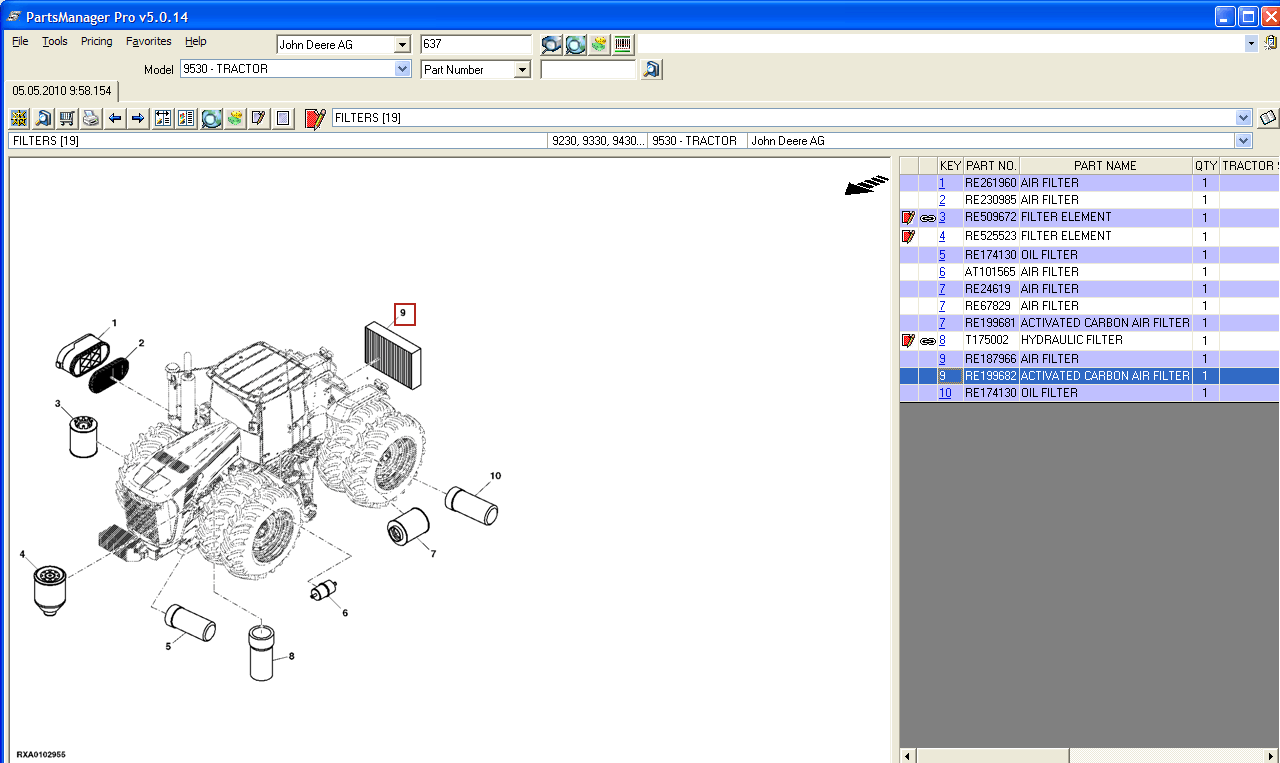The width and height of the screenshot is (1280, 763).
Task: Select part number RE187966 in the table
Action: pos(990,359)
